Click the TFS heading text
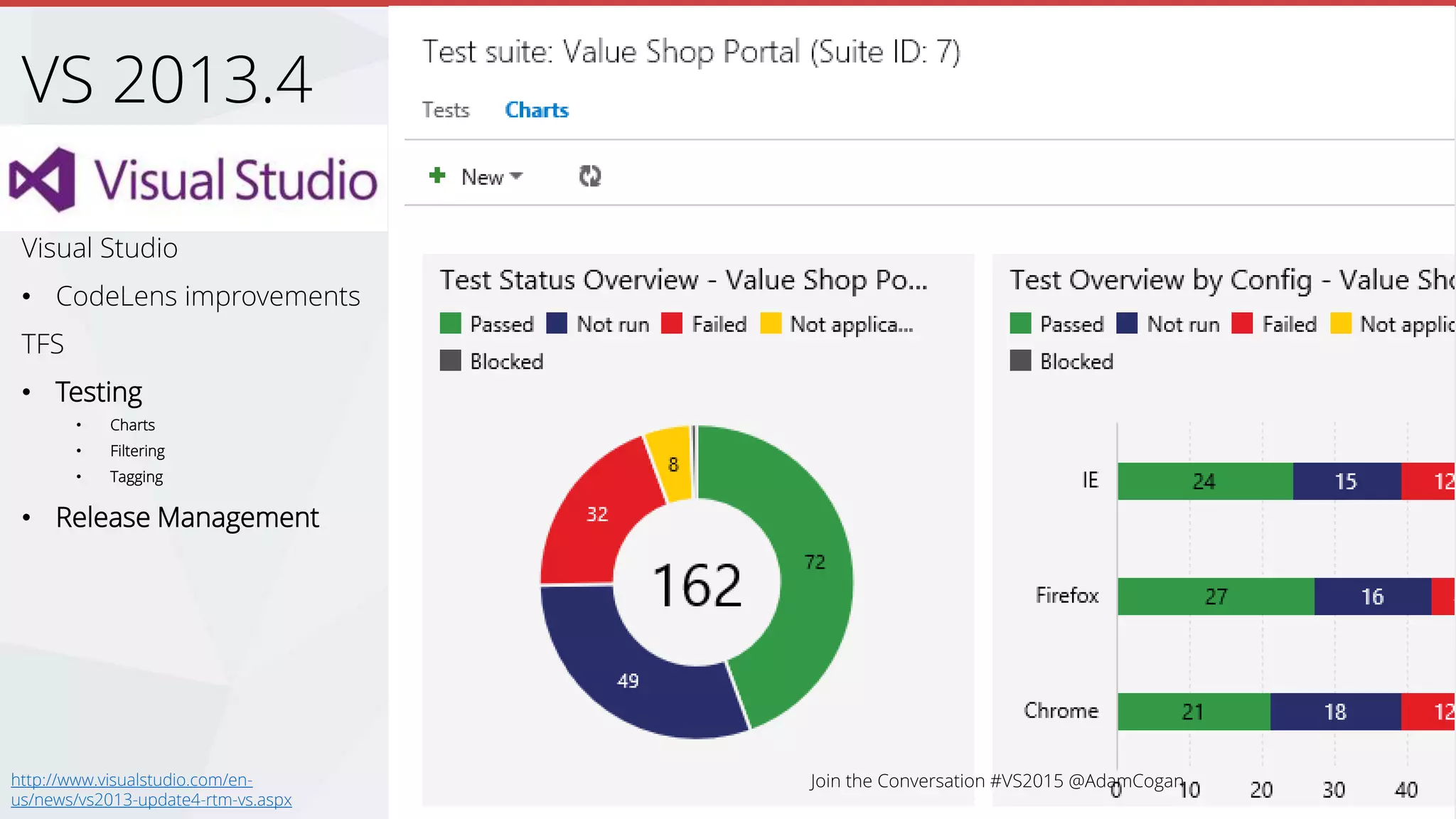Image resolution: width=1456 pixels, height=819 pixels. (43, 344)
